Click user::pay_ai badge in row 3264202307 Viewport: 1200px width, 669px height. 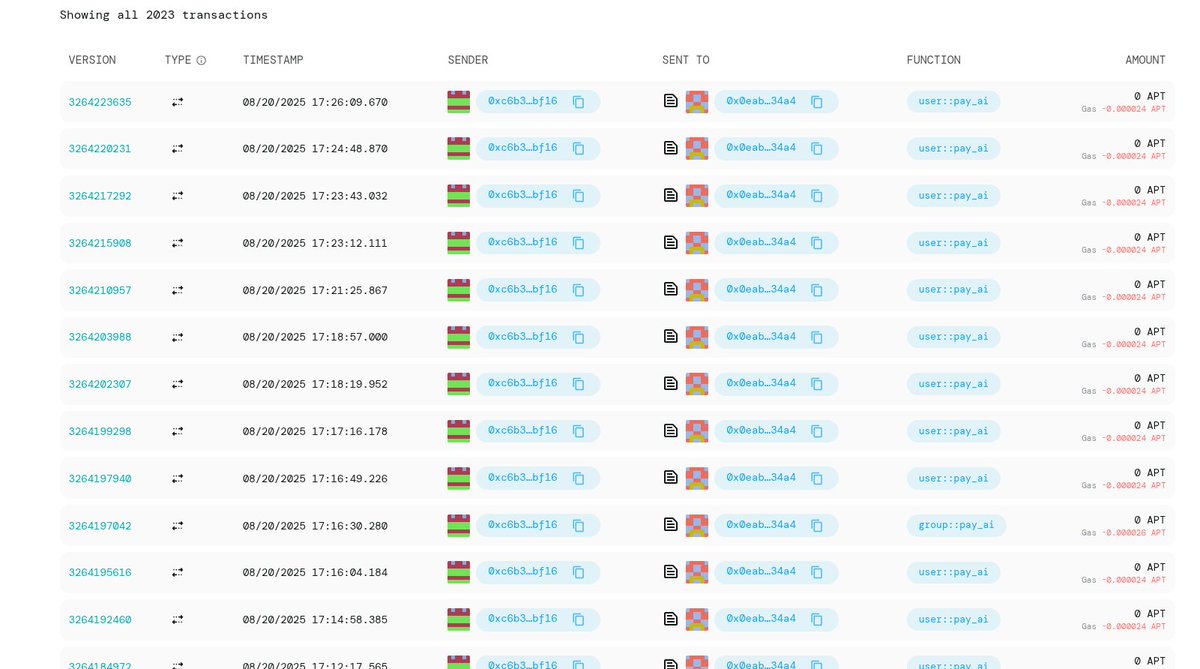click(x=954, y=383)
